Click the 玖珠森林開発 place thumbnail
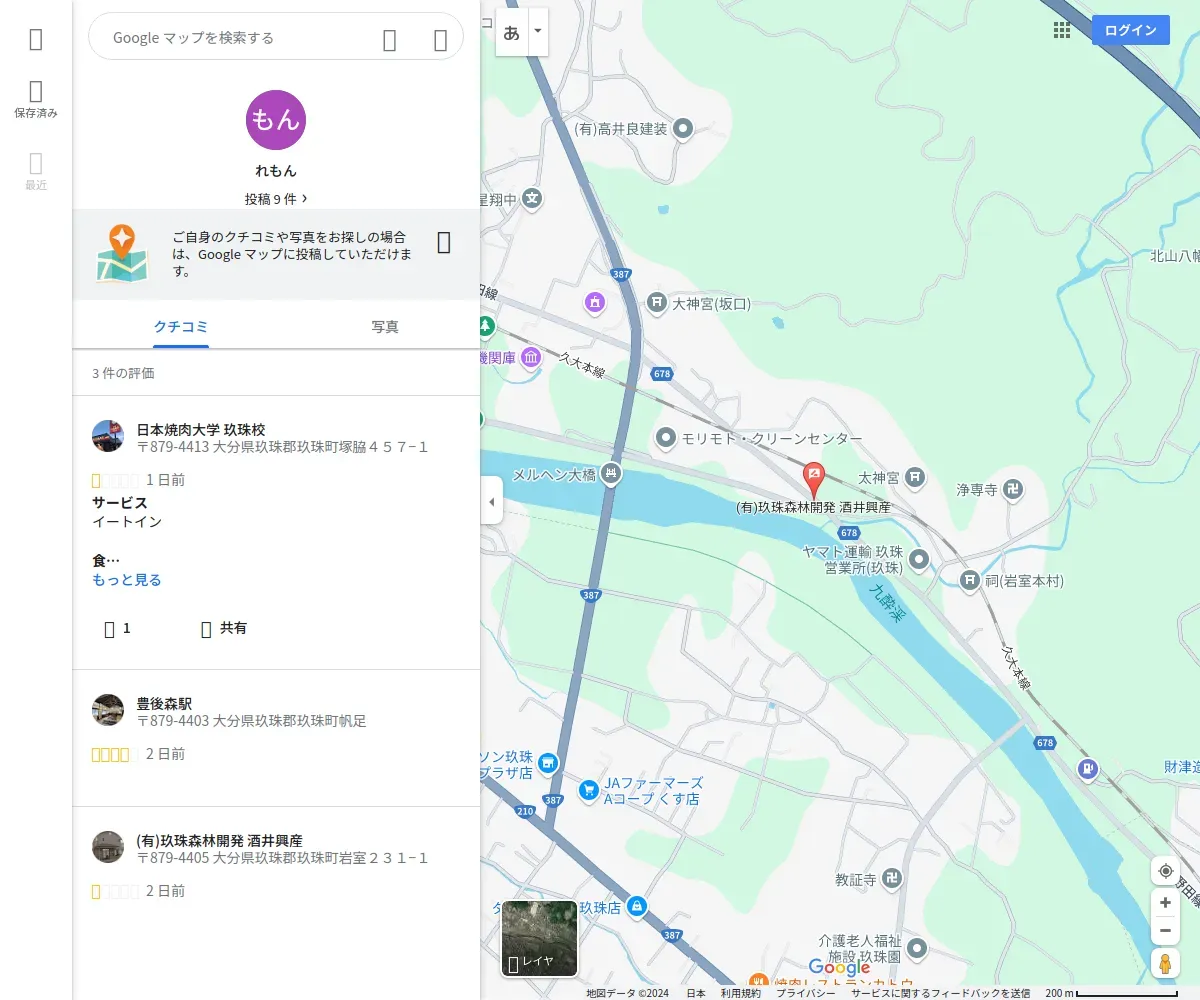The image size is (1200, 1000). click(x=108, y=847)
